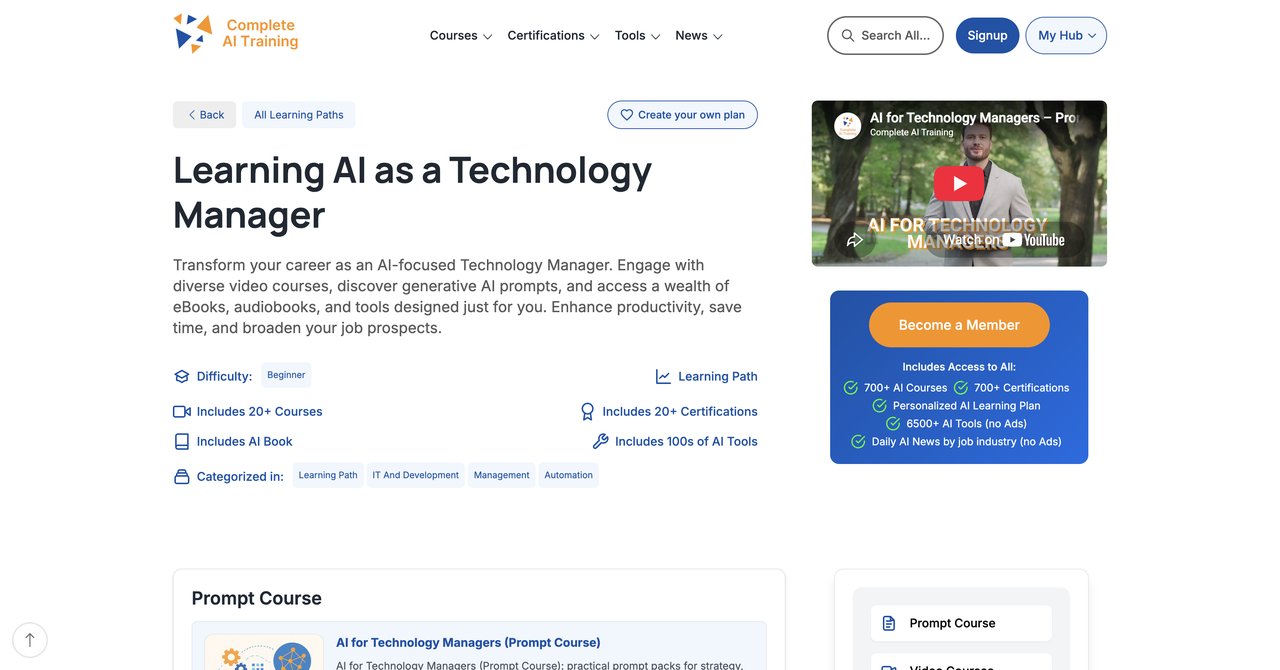Click the checkmark icon next to Personalized AI Learning Plan

(880, 406)
